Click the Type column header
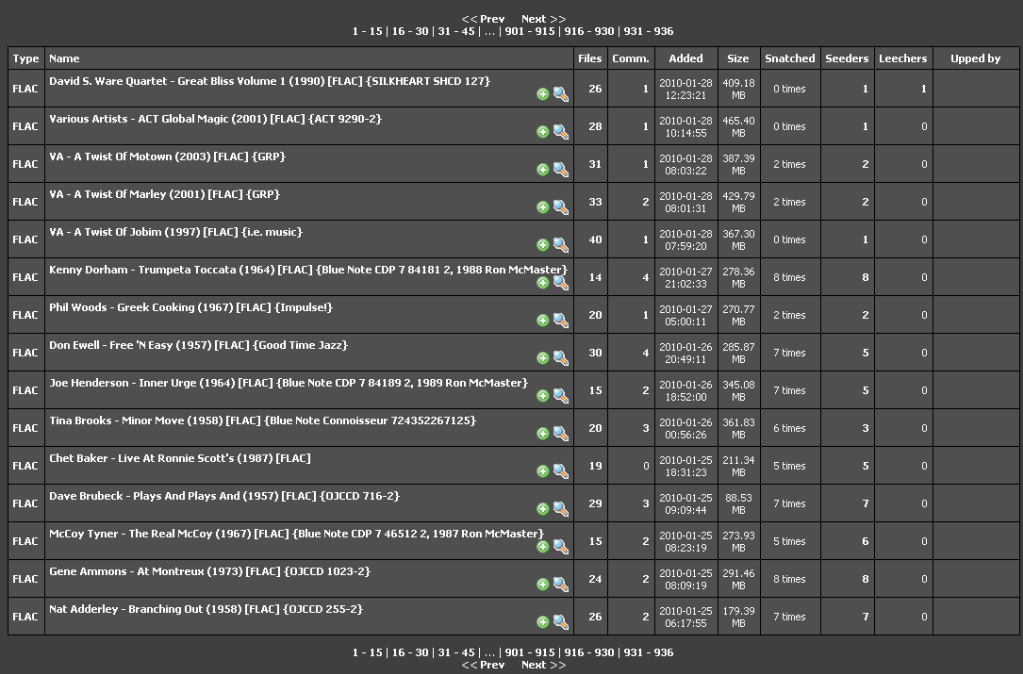 click(25, 59)
